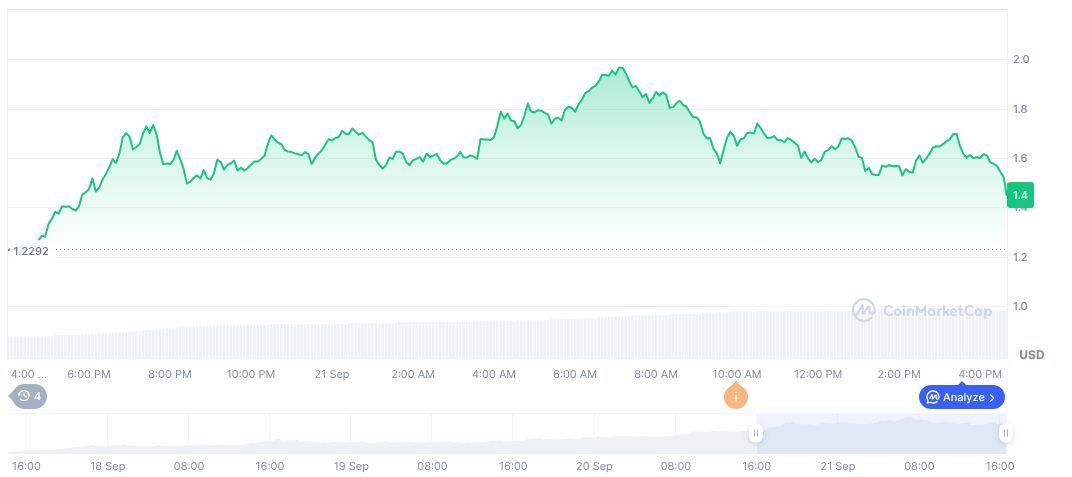Click the 21 Sep label on time axis
This screenshot has height=477, width=1072.
click(331, 374)
